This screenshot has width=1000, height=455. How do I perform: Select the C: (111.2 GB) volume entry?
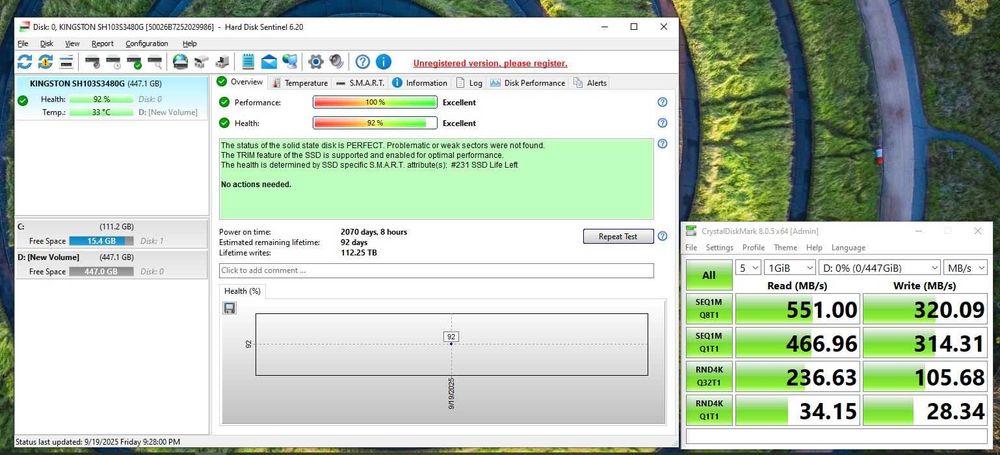[112, 234]
